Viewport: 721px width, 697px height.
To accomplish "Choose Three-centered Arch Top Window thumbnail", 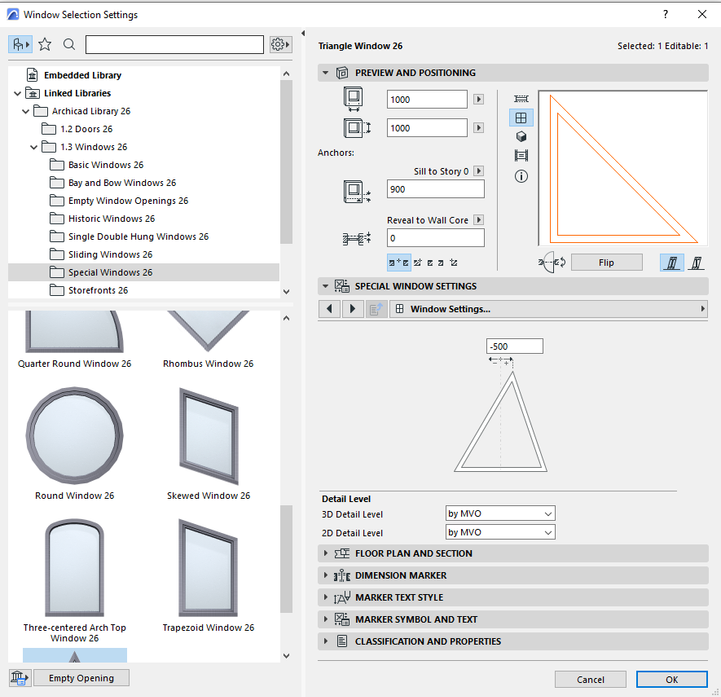I will (x=74, y=568).
